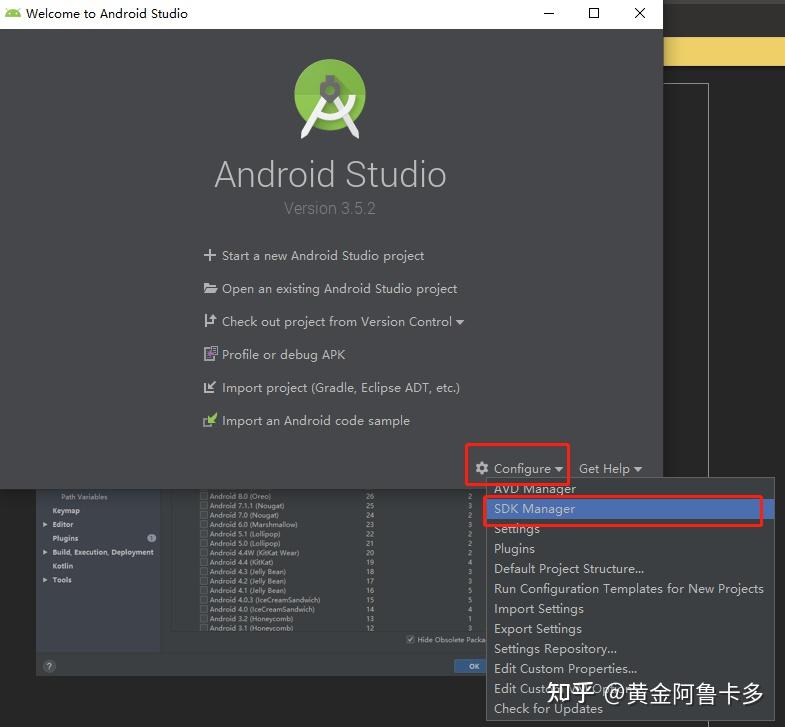785x727 pixels.
Task: Close the Welcome to Android Studio window
Action: [640, 14]
